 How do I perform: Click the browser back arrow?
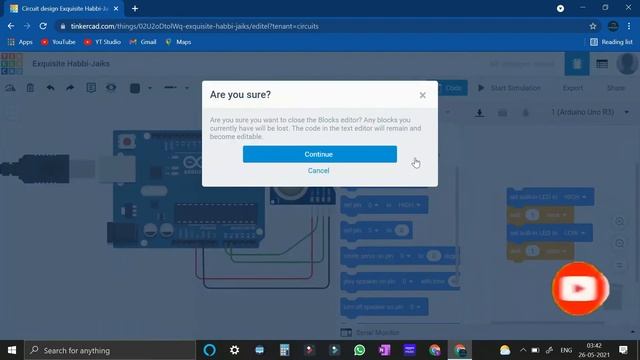tap(11, 26)
